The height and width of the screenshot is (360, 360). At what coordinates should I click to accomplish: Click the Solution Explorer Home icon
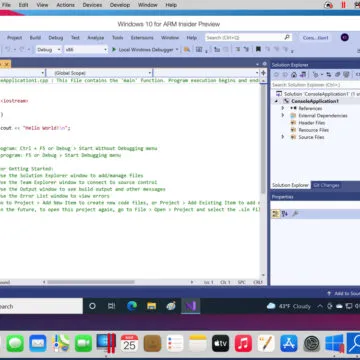[x=294, y=75]
